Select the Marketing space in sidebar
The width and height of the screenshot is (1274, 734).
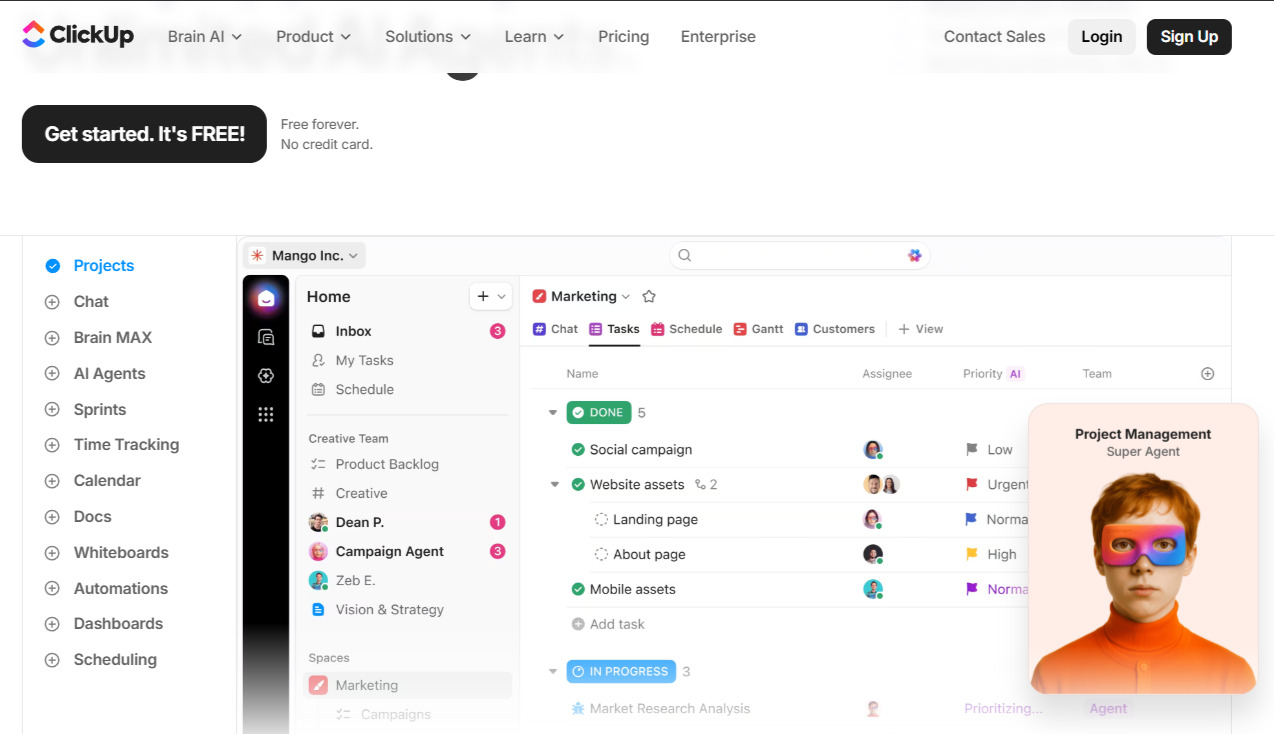407,685
